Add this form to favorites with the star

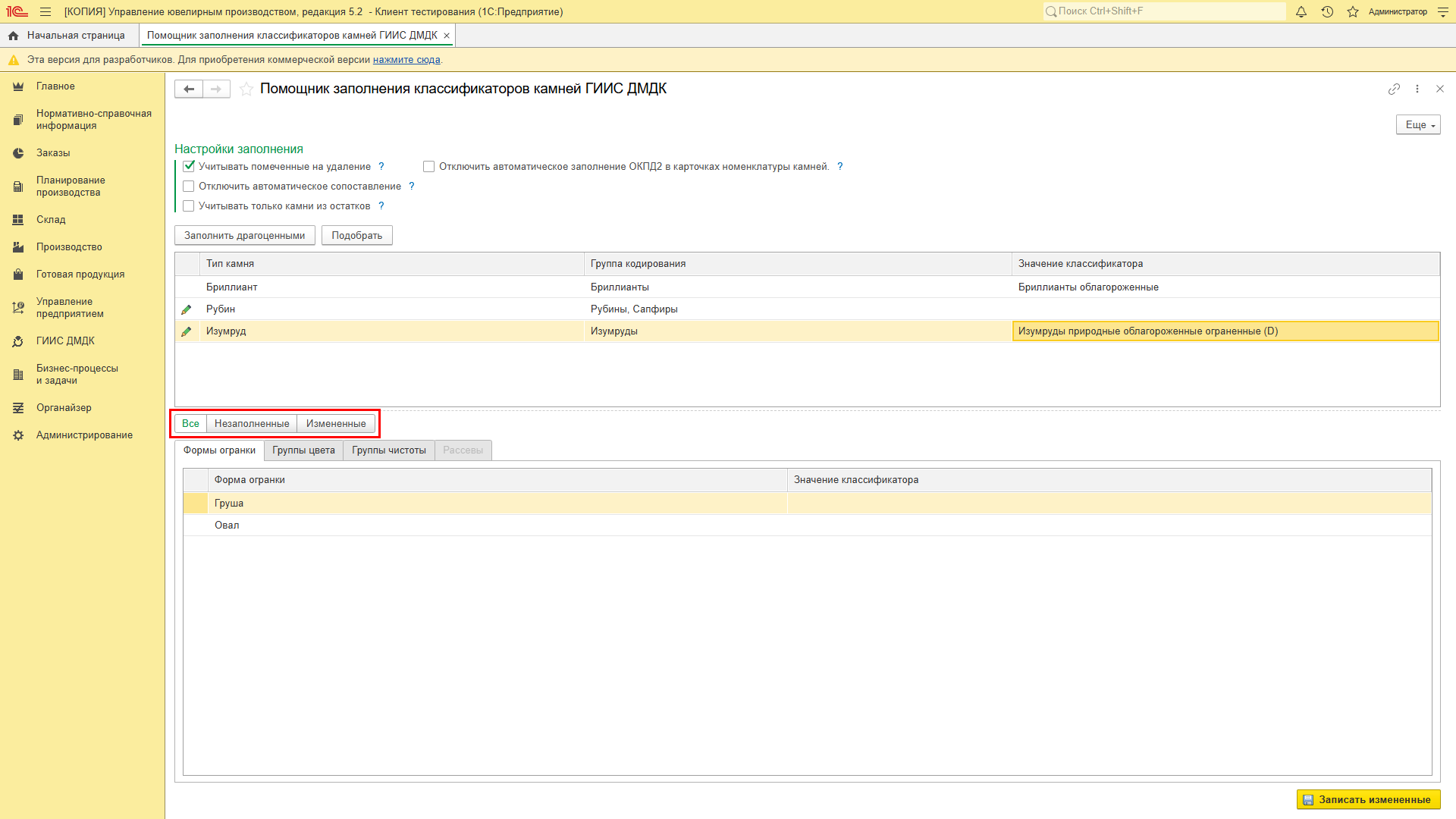(x=246, y=89)
